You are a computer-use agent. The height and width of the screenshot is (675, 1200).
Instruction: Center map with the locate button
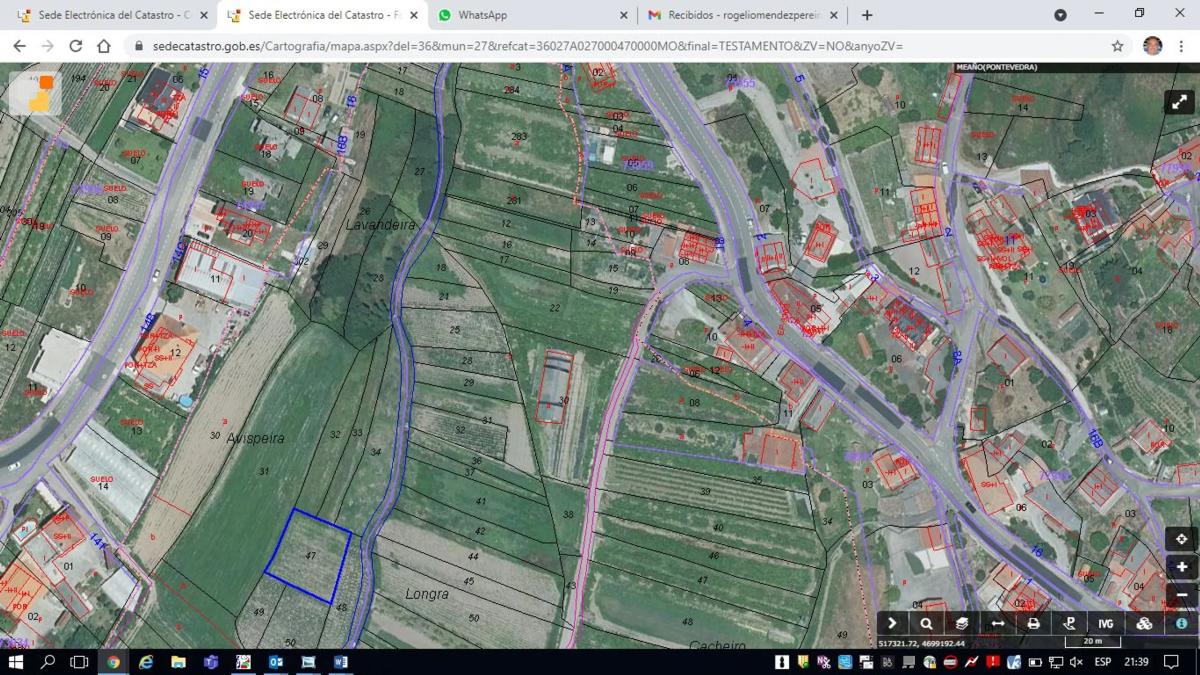1181,539
